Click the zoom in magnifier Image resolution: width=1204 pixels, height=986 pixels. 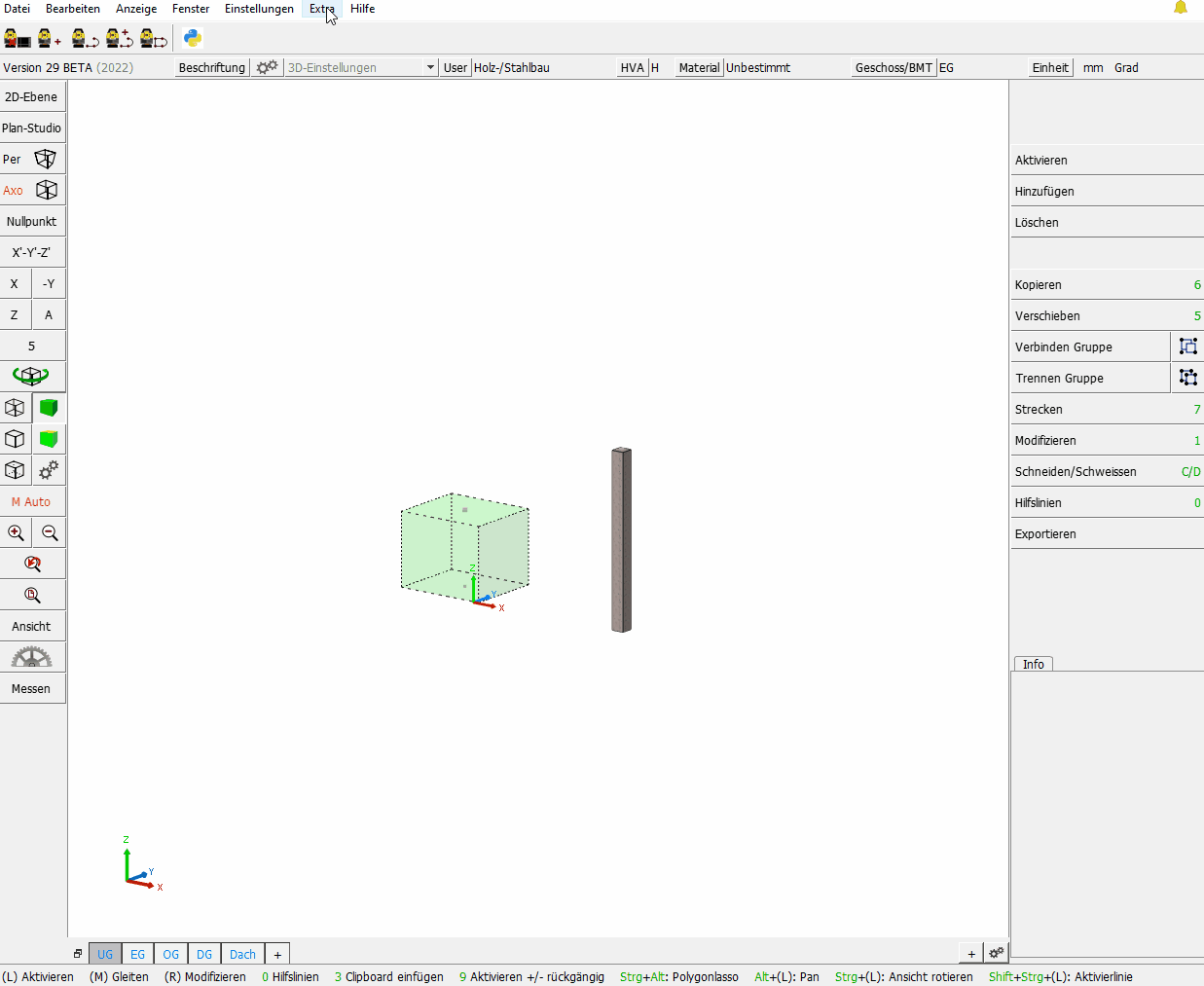click(x=16, y=532)
